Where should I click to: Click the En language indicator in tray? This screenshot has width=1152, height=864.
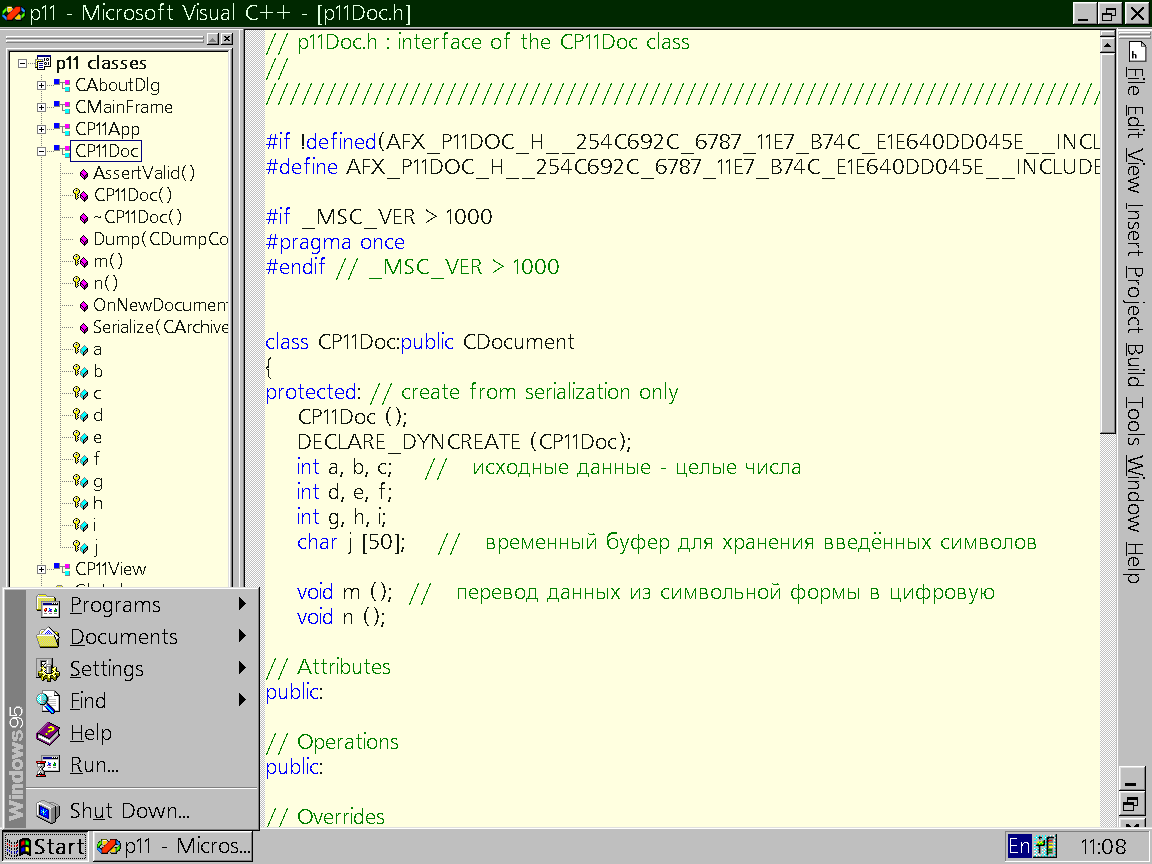(1019, 846)
